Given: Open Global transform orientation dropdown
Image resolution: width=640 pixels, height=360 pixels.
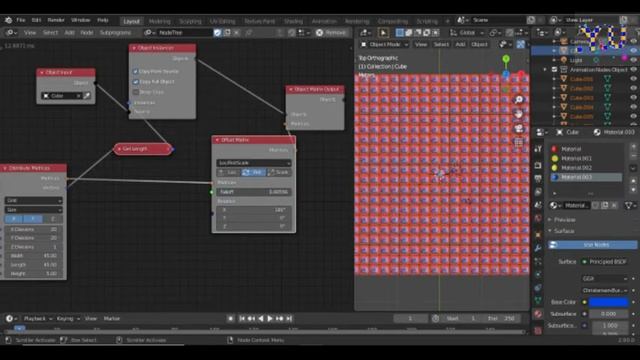Looking at the screenshot, I should pyautogui.click(x=467, y=33).
